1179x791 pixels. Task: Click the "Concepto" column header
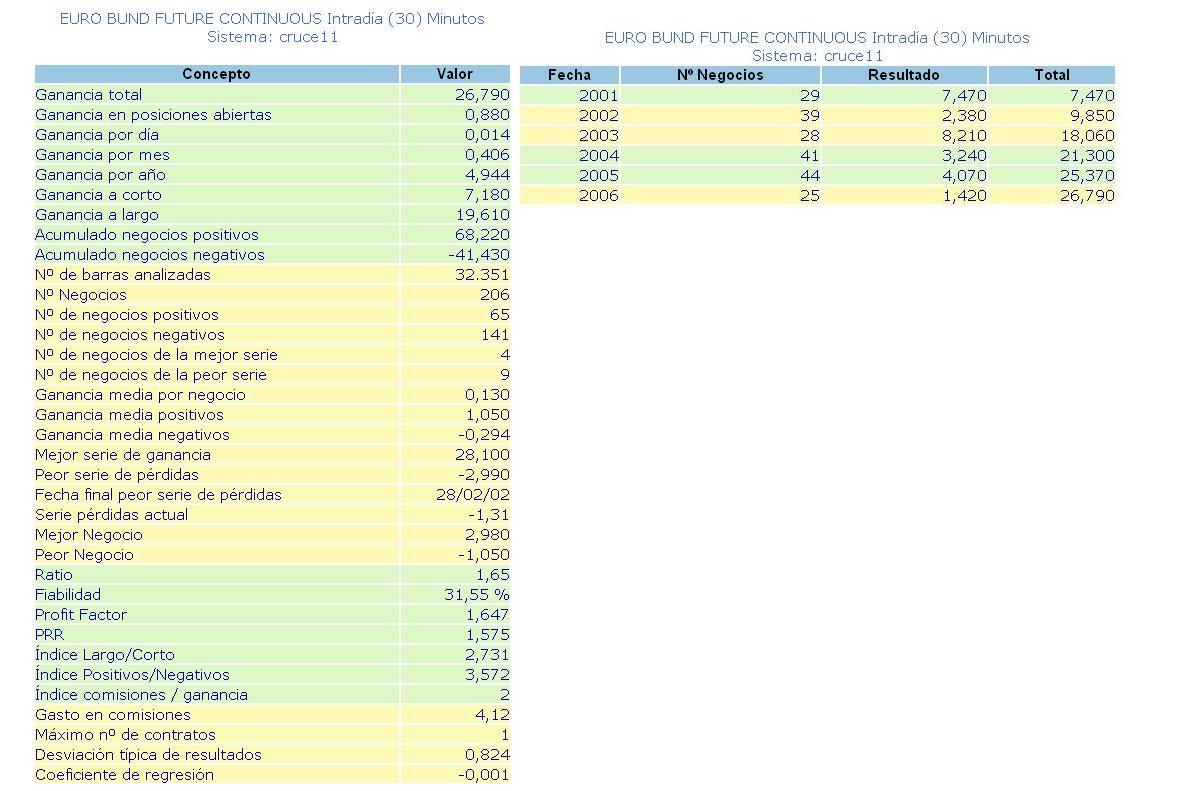point(217,74)
